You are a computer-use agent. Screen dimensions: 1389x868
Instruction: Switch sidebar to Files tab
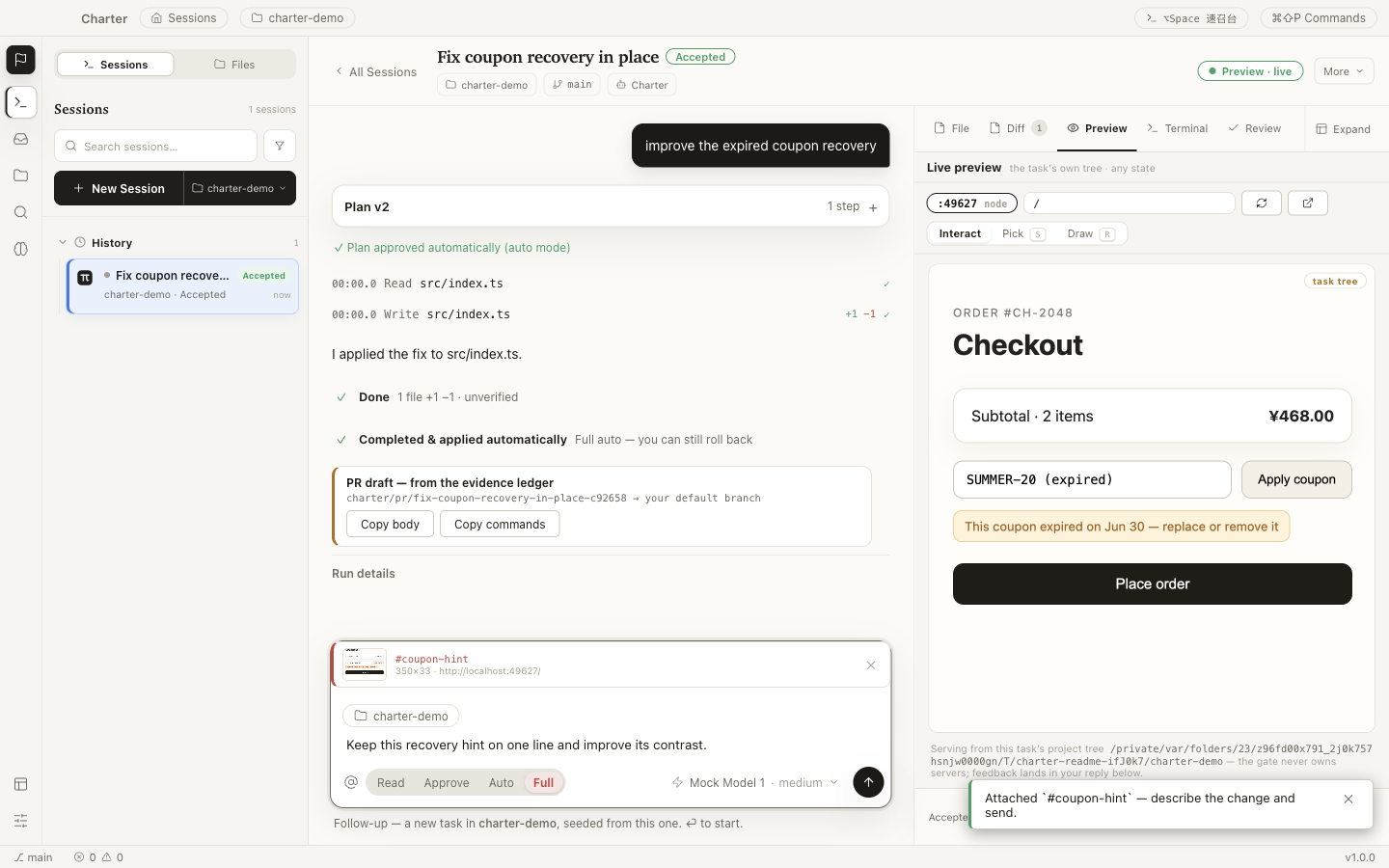(x=234, y=65)
